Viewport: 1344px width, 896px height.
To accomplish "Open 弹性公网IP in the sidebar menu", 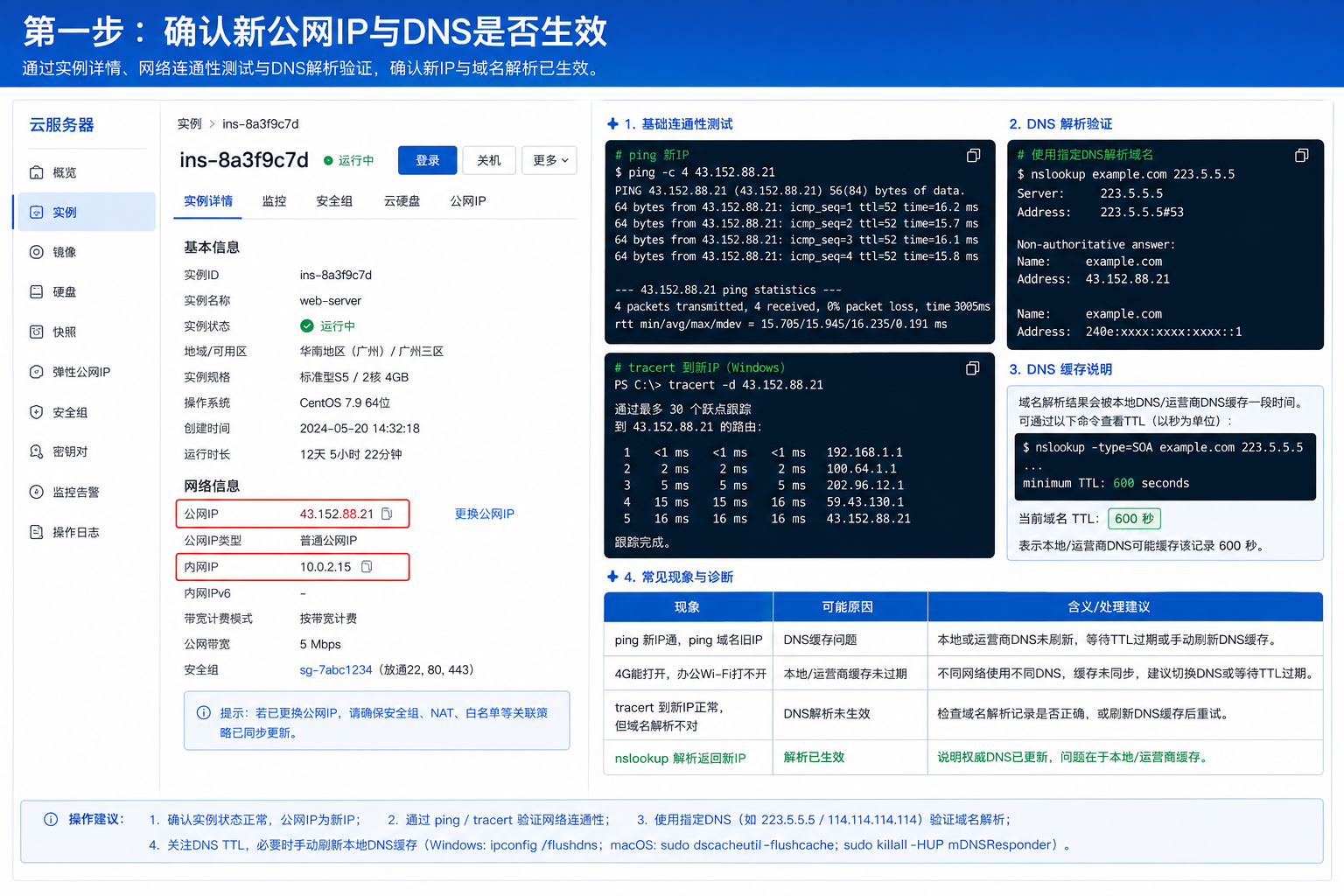I will (87, 372).
